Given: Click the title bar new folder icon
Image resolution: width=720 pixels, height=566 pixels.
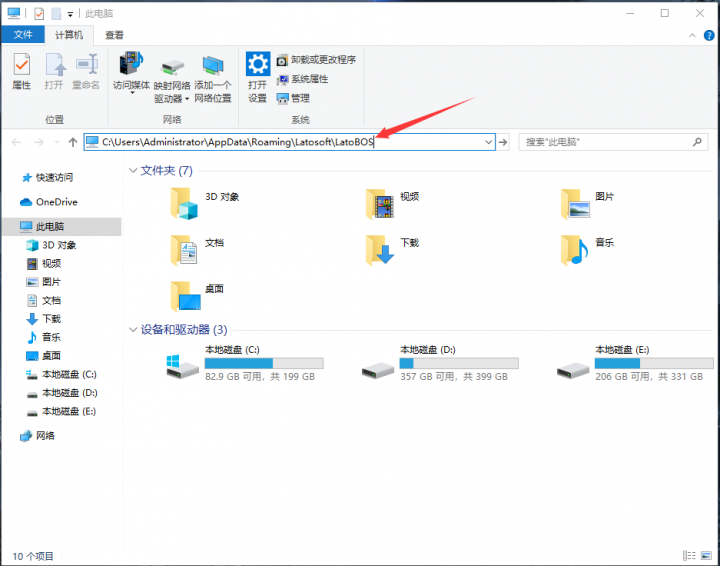Looking at the screenshot, I should (56, 14).
